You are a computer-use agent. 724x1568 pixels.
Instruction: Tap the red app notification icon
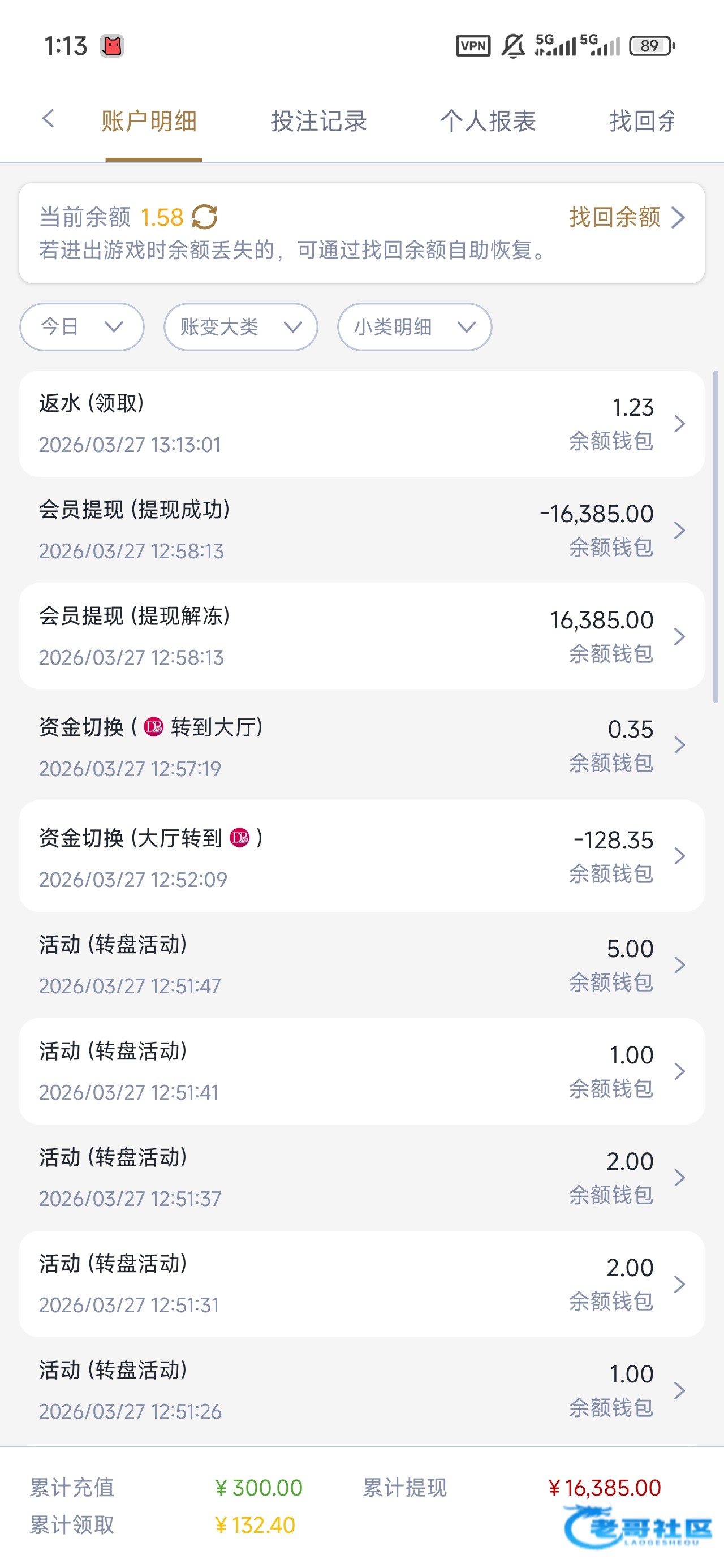click(x=112, y=46)
